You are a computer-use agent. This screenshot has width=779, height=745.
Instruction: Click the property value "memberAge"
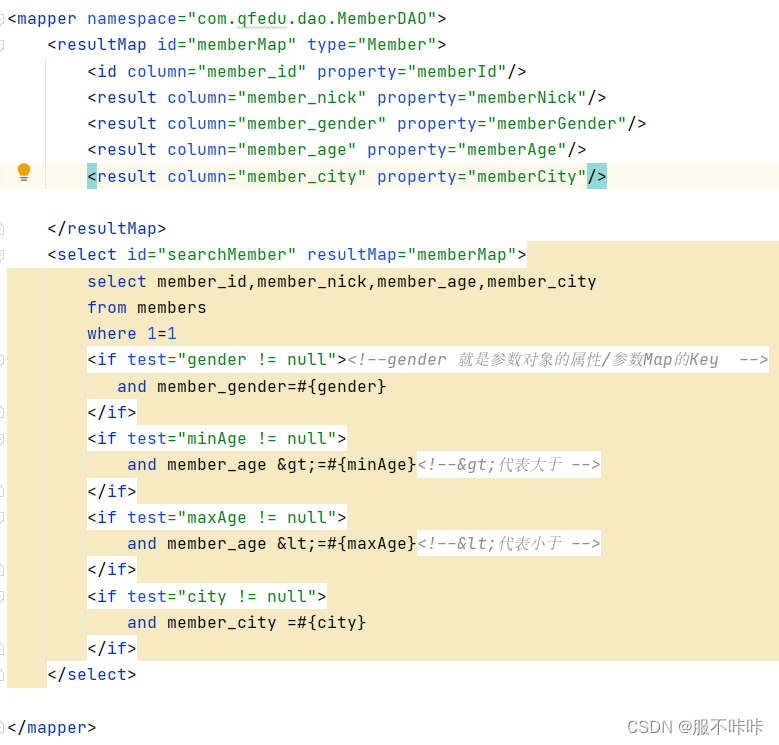[x=512, y=149]
